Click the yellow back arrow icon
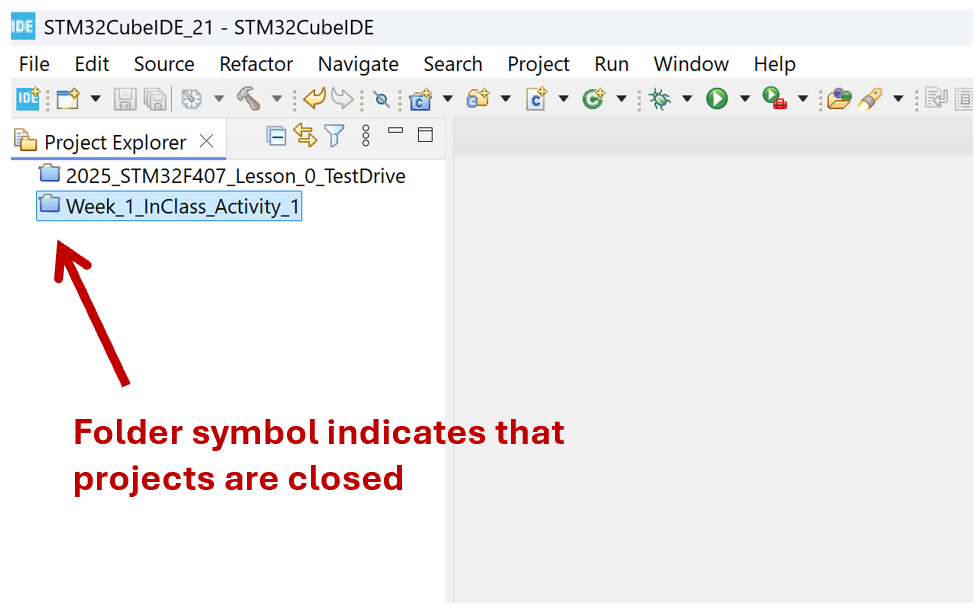Screen dimensions: 978x613 pos(314,99)
